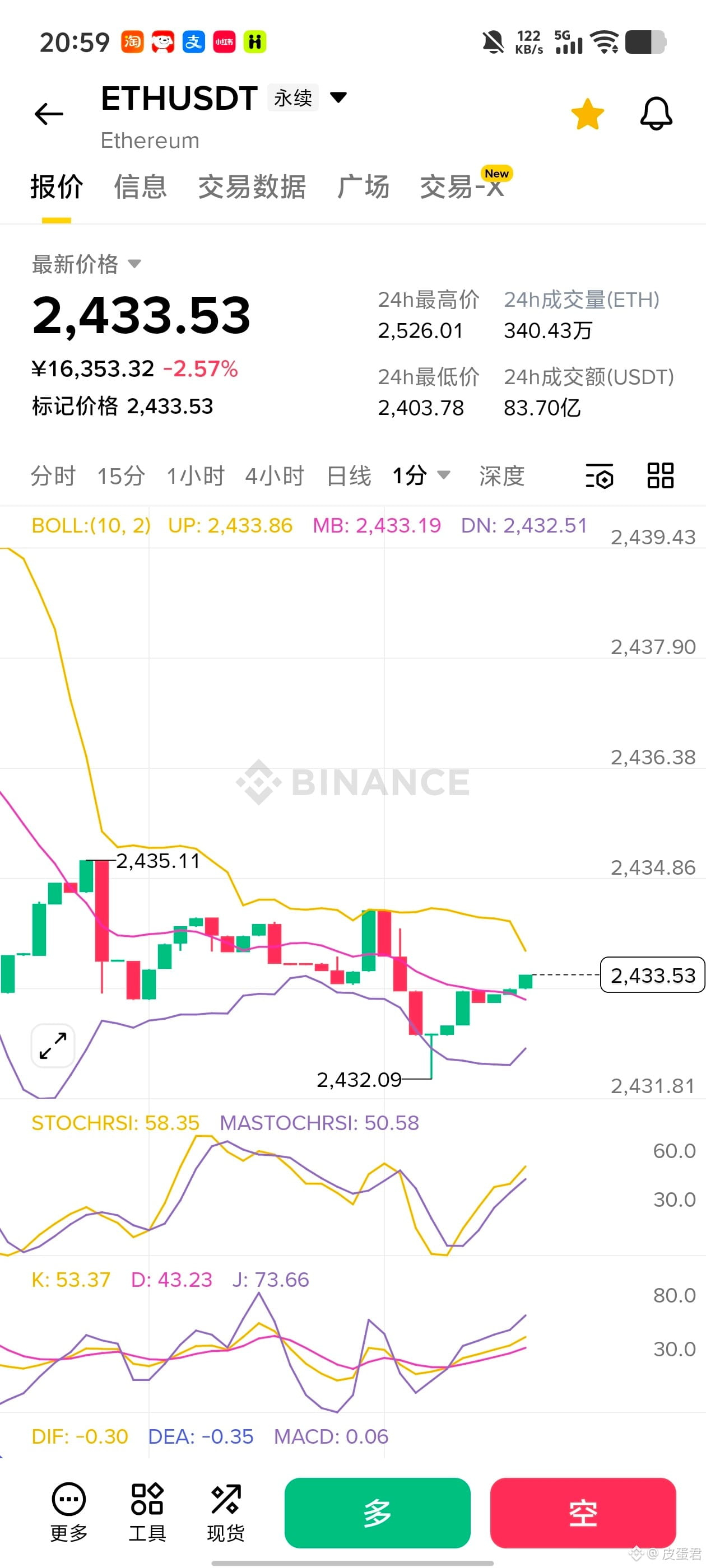Tap the 2,432.09 low marker on chart
The width and height of the screenshot is (706, 1568).
[x=359, y=1080]
